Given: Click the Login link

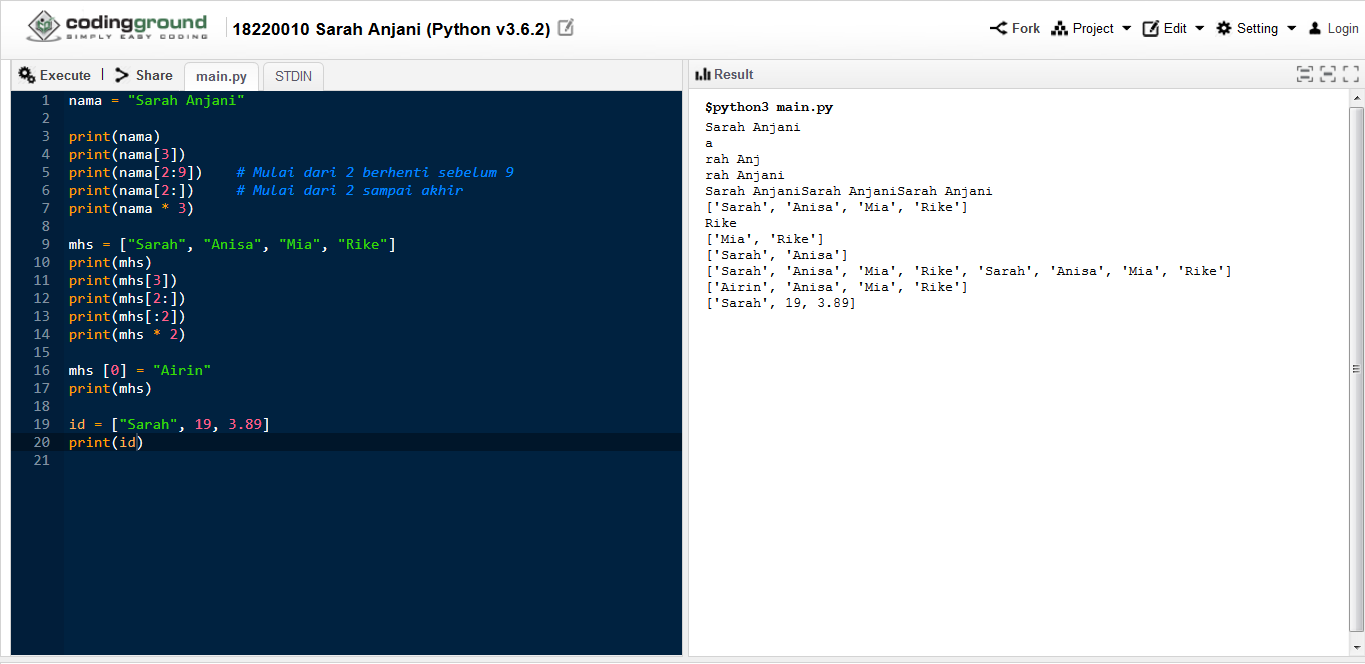Looking at the screenshot, I should 1333,28.
